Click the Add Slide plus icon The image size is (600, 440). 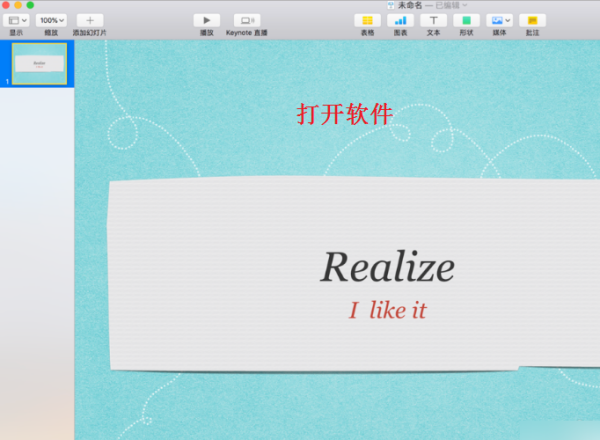89,20
